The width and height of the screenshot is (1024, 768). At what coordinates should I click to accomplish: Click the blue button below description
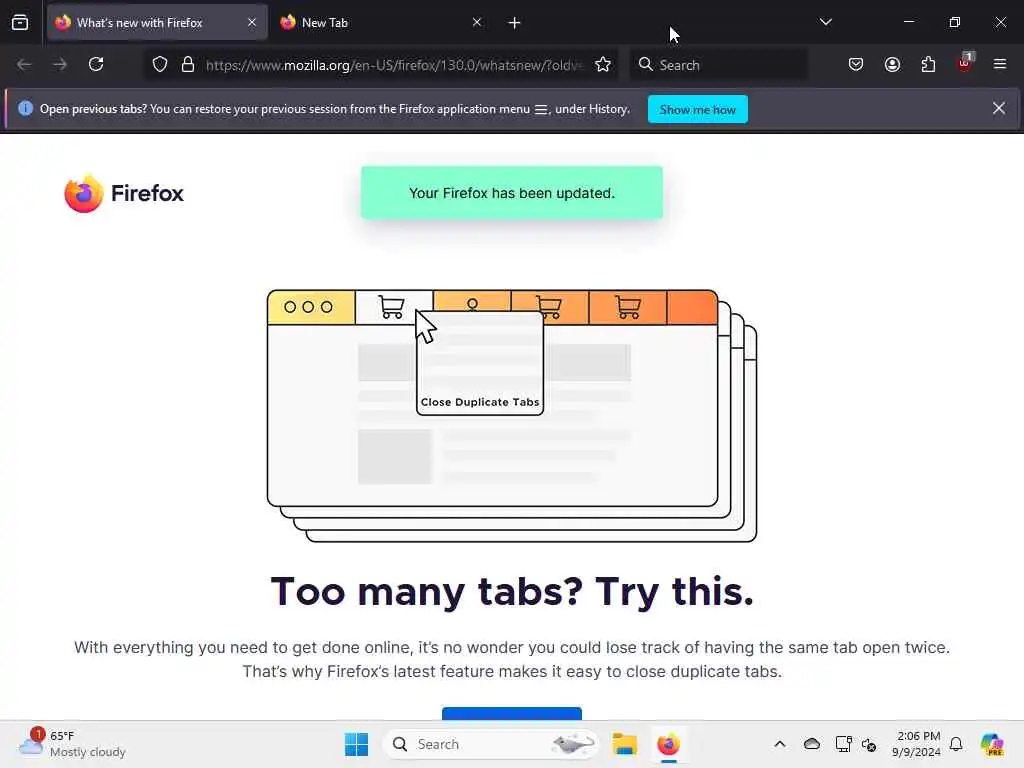511,714
